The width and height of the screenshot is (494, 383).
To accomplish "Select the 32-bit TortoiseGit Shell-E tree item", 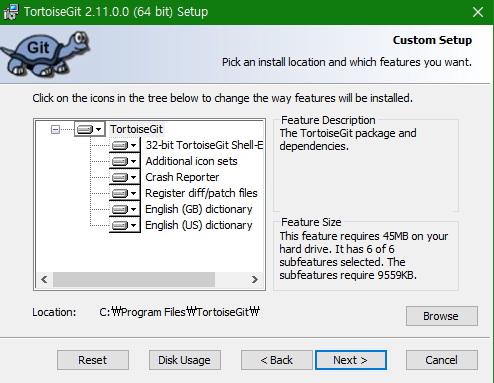I will point(204,145).
